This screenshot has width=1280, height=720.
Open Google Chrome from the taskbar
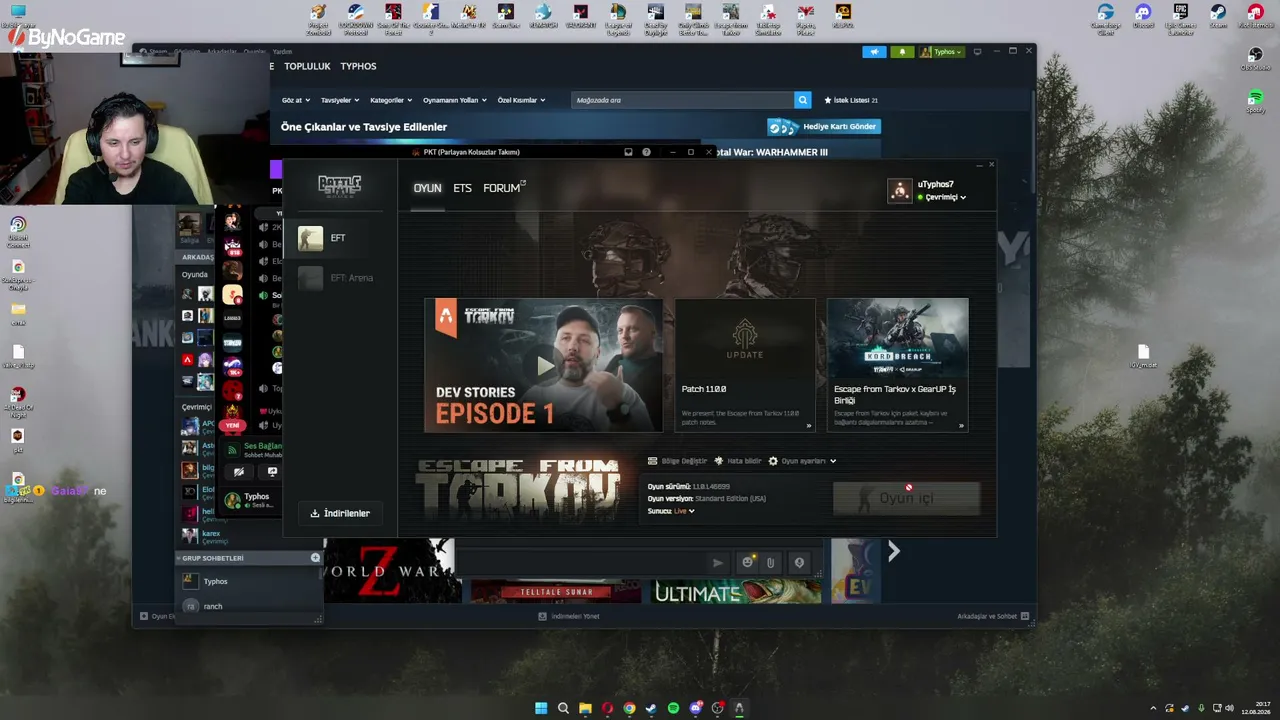pyautogui.click(x=629, y=708)
